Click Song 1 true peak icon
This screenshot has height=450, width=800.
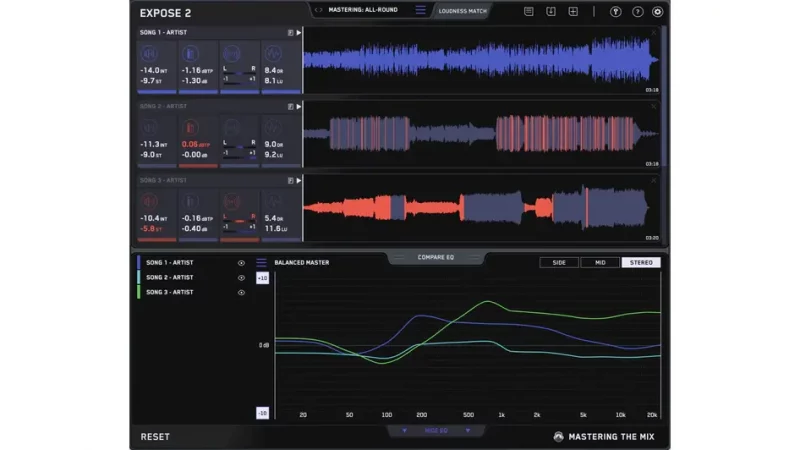[190, 54]
